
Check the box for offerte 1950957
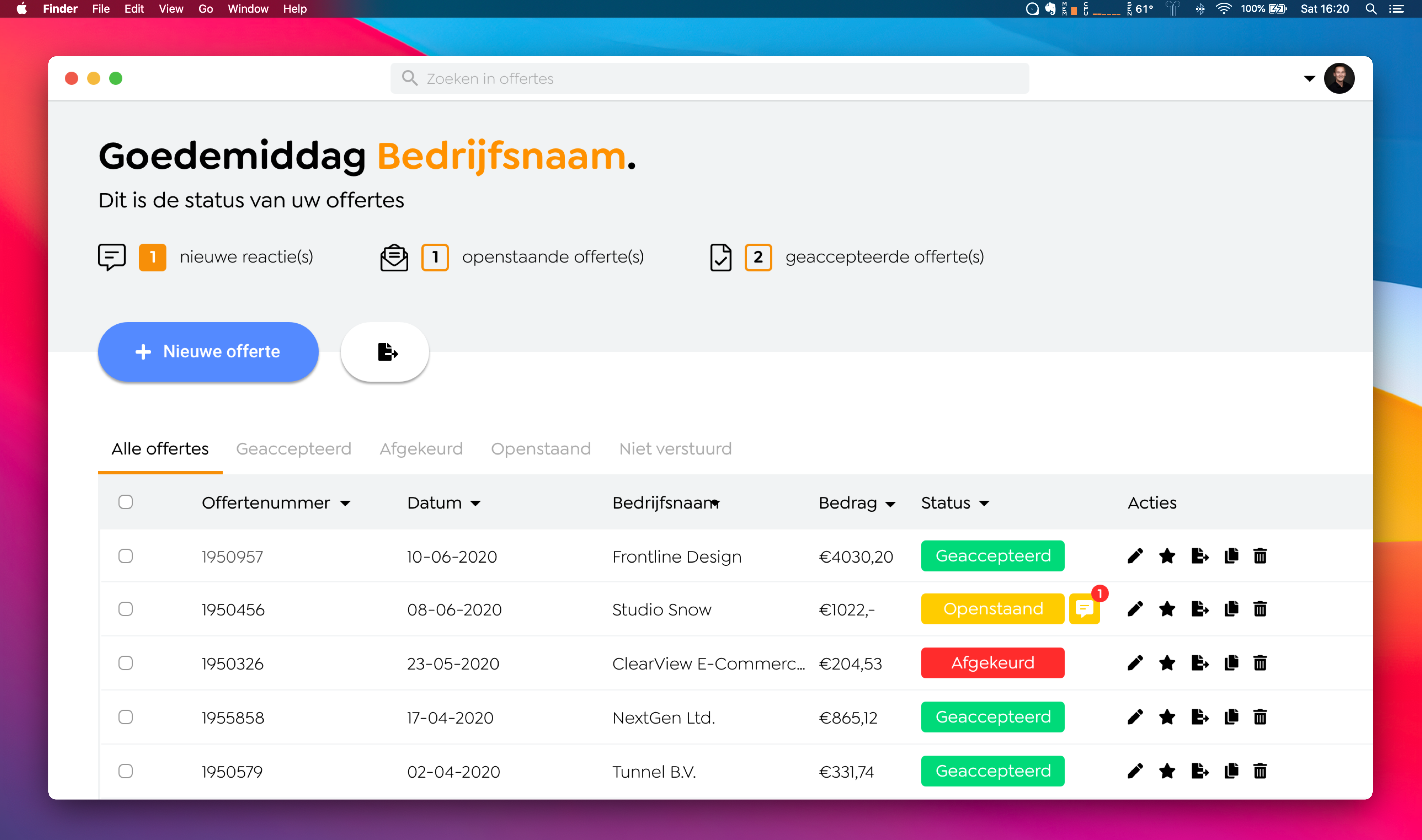[126, 556]
